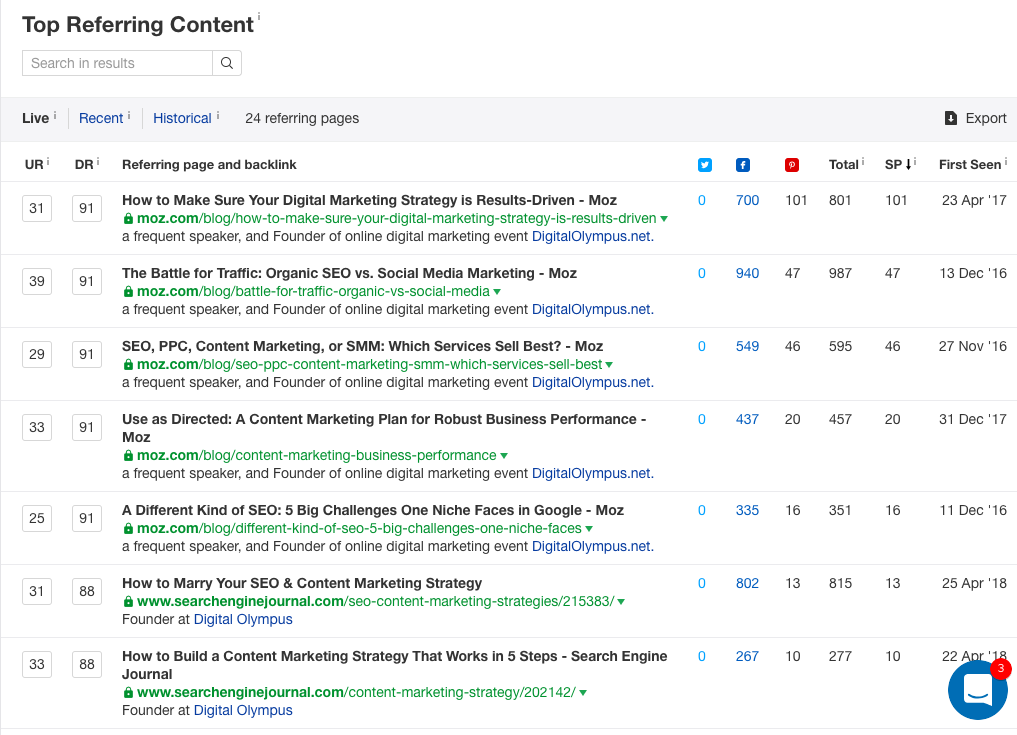Open Facebook share count 267
The image size is (1017, 735).
click(747, 657)
